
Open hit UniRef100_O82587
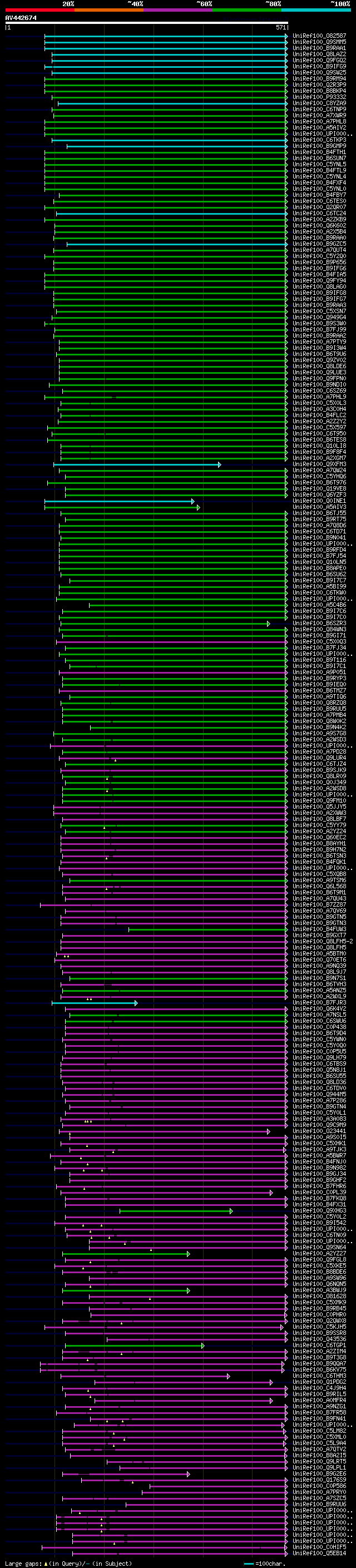coord(319,36)
